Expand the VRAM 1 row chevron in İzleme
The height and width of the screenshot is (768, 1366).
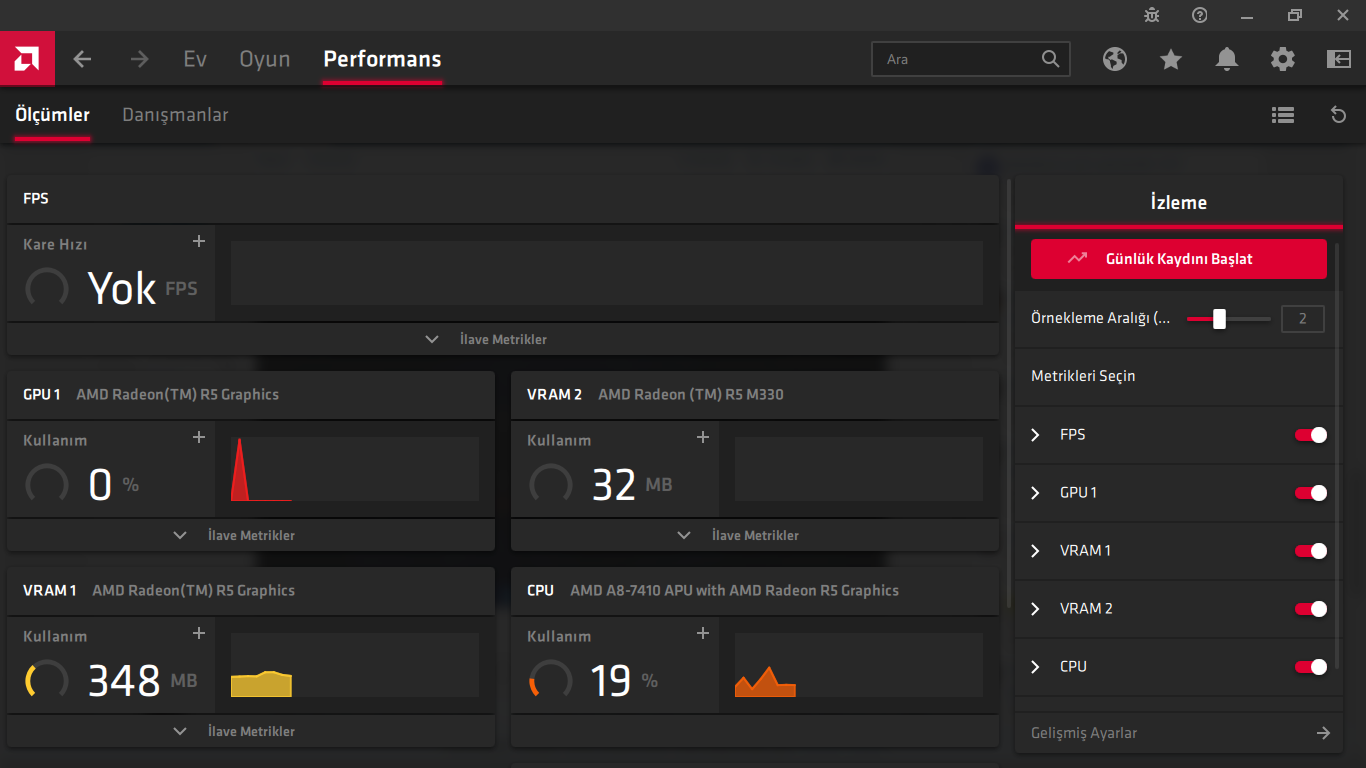[1036, 551]
